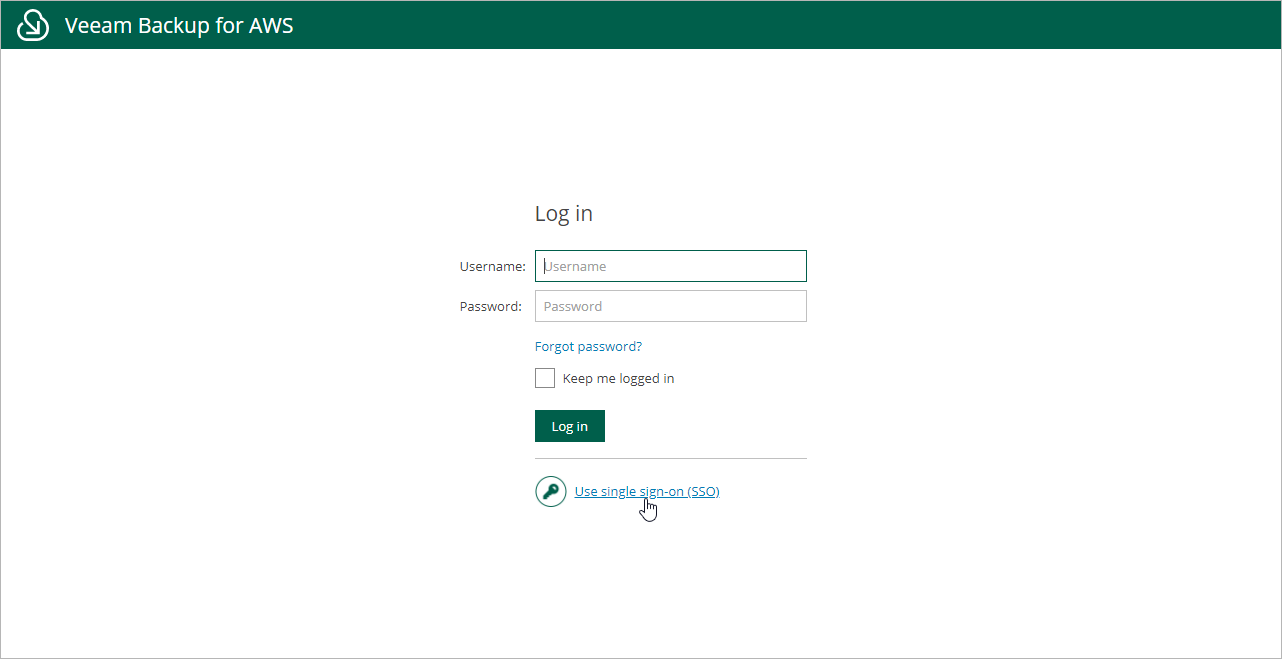Focus the Username input field

tap(671, 266)
